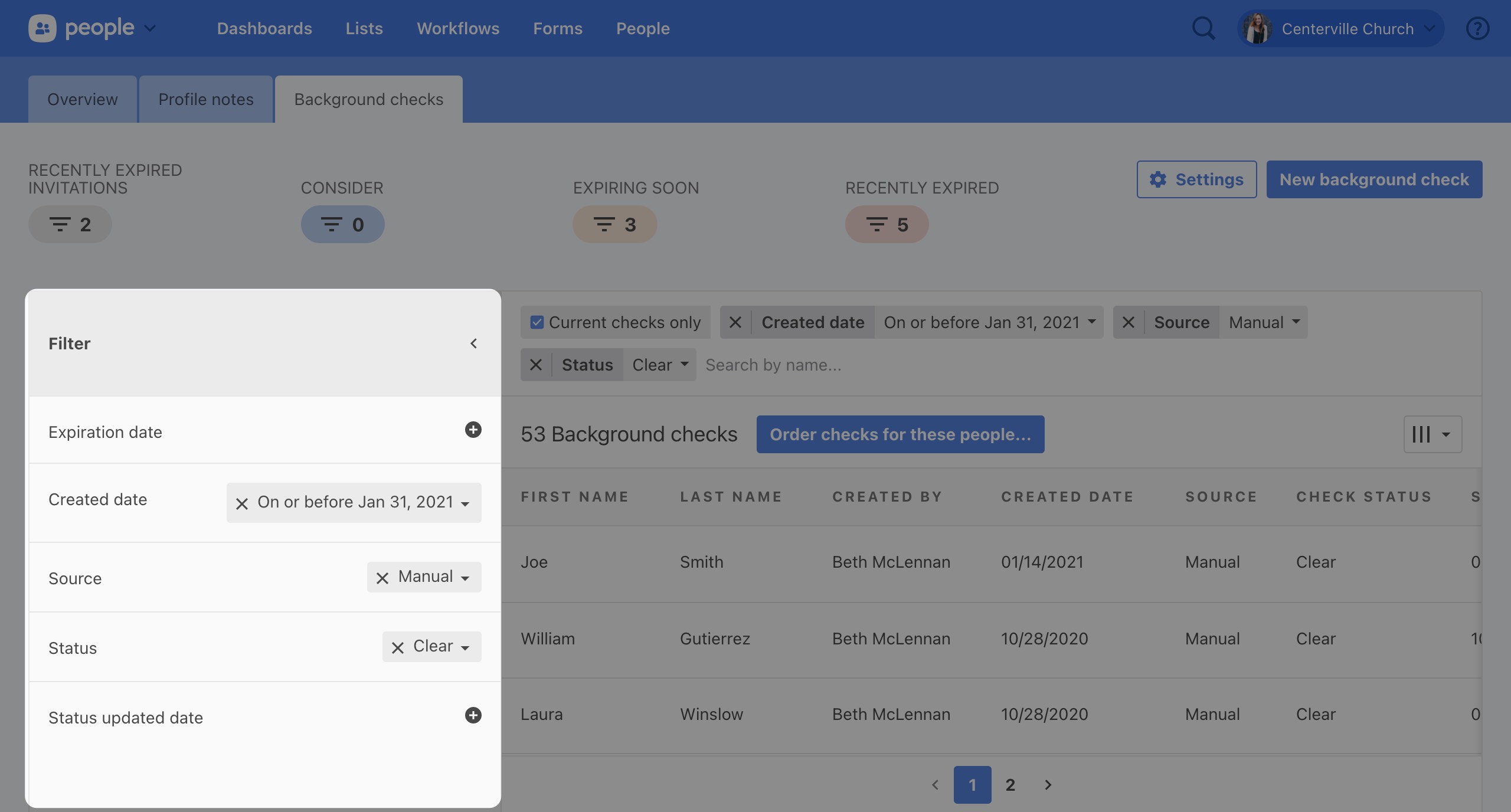Open the Workflows menu item
Viewport: 1511px width, 812px height.
[457, 28]
